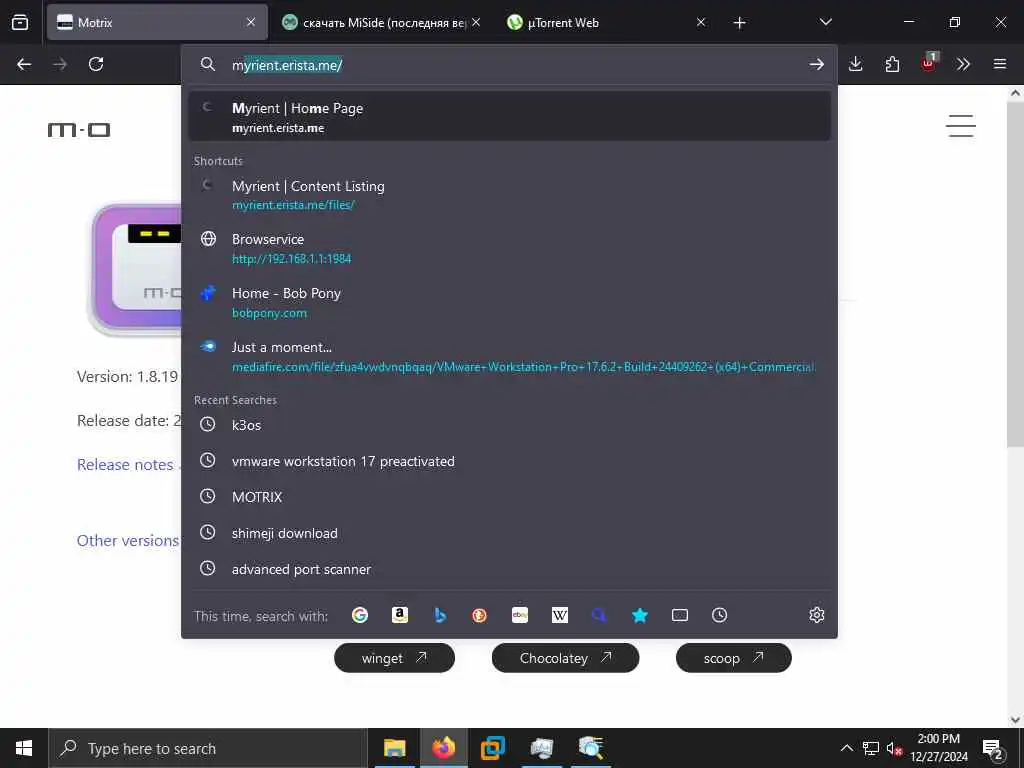The width and height of the screenshot is (1024, 768).
Task: Open the network status tray icon
Action: tap(871, 748)
